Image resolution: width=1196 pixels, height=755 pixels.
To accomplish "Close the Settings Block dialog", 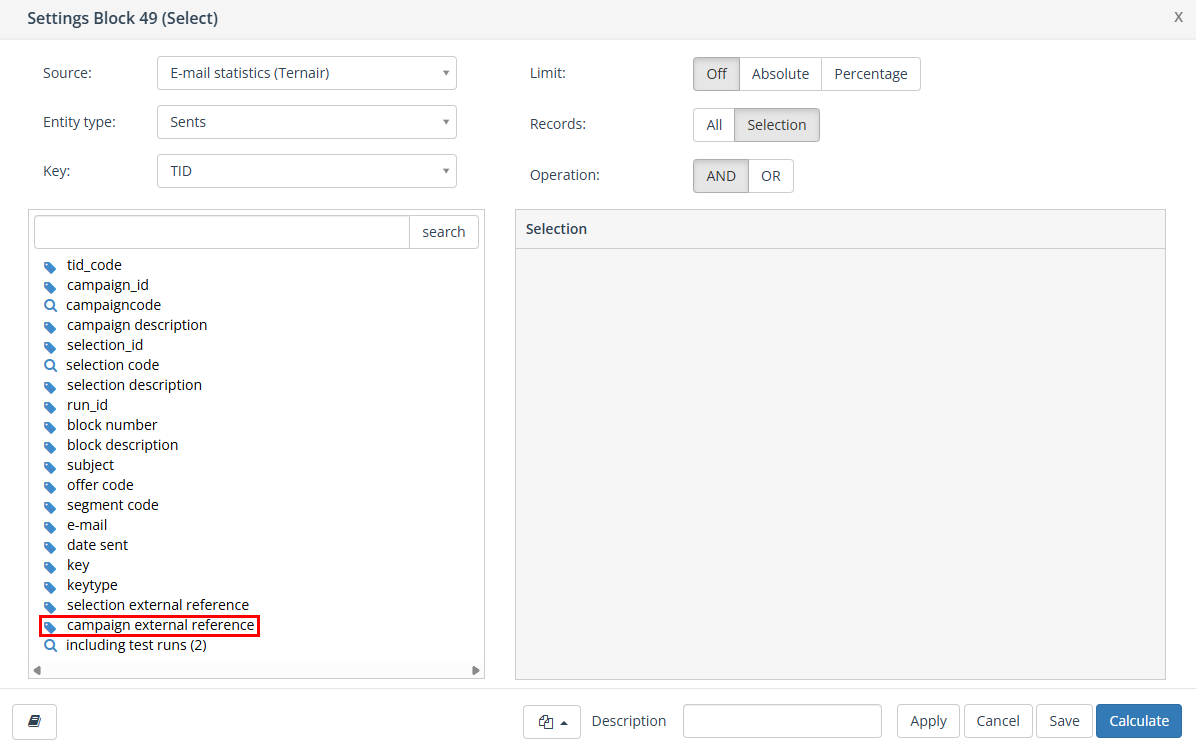I will click(1178, 17).
